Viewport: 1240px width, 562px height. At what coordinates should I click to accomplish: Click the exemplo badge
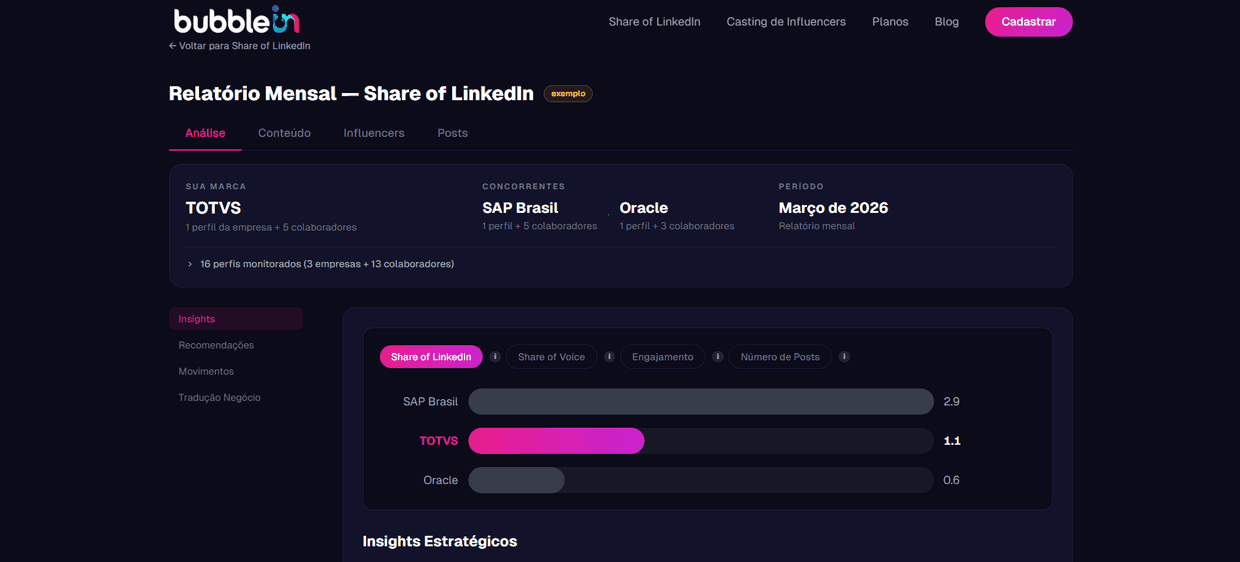pos(568,93)
